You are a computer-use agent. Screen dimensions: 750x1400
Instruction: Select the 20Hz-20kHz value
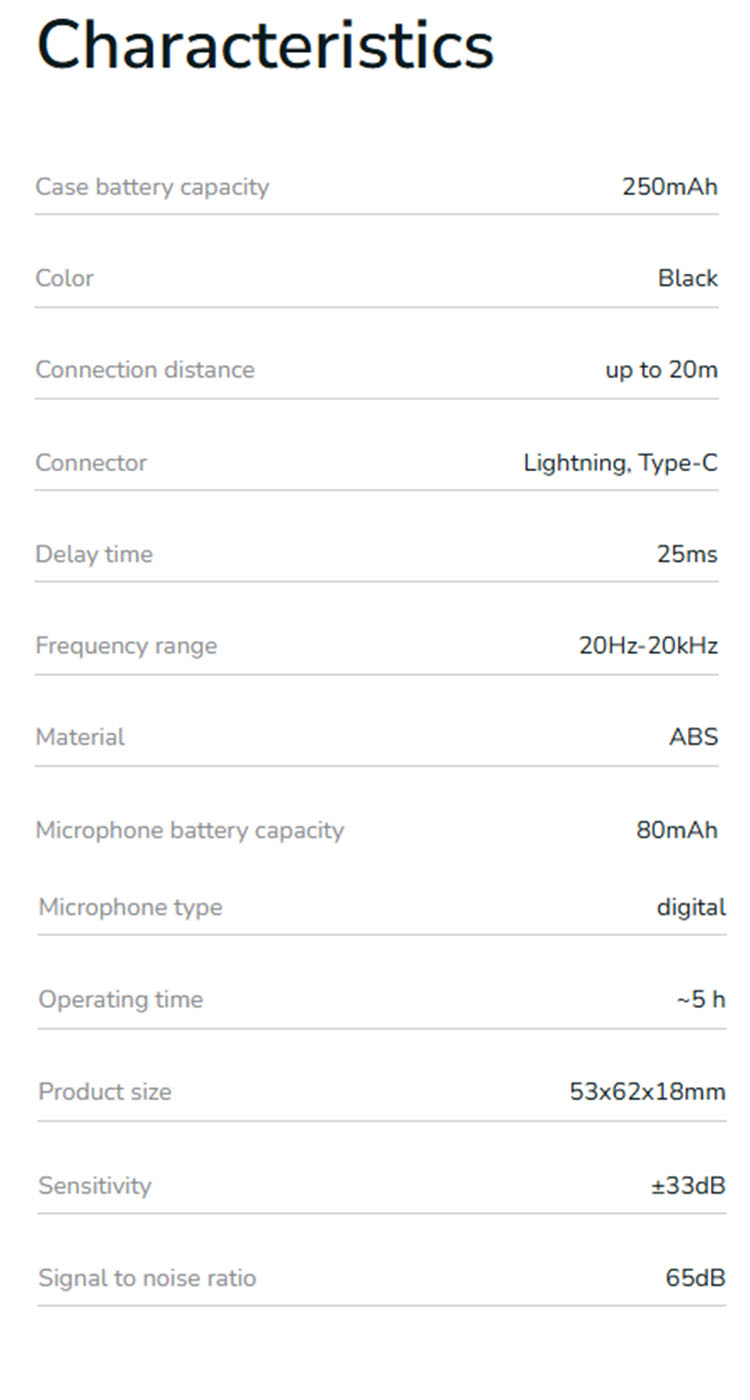648,646
